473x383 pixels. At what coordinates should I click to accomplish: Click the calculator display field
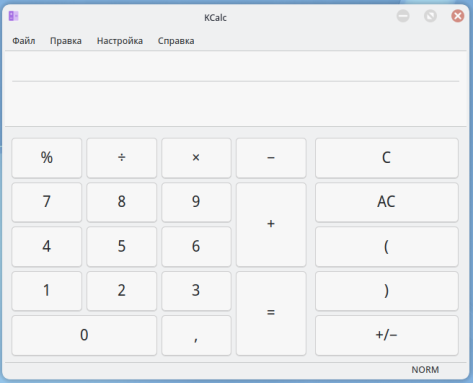[236, 89]
